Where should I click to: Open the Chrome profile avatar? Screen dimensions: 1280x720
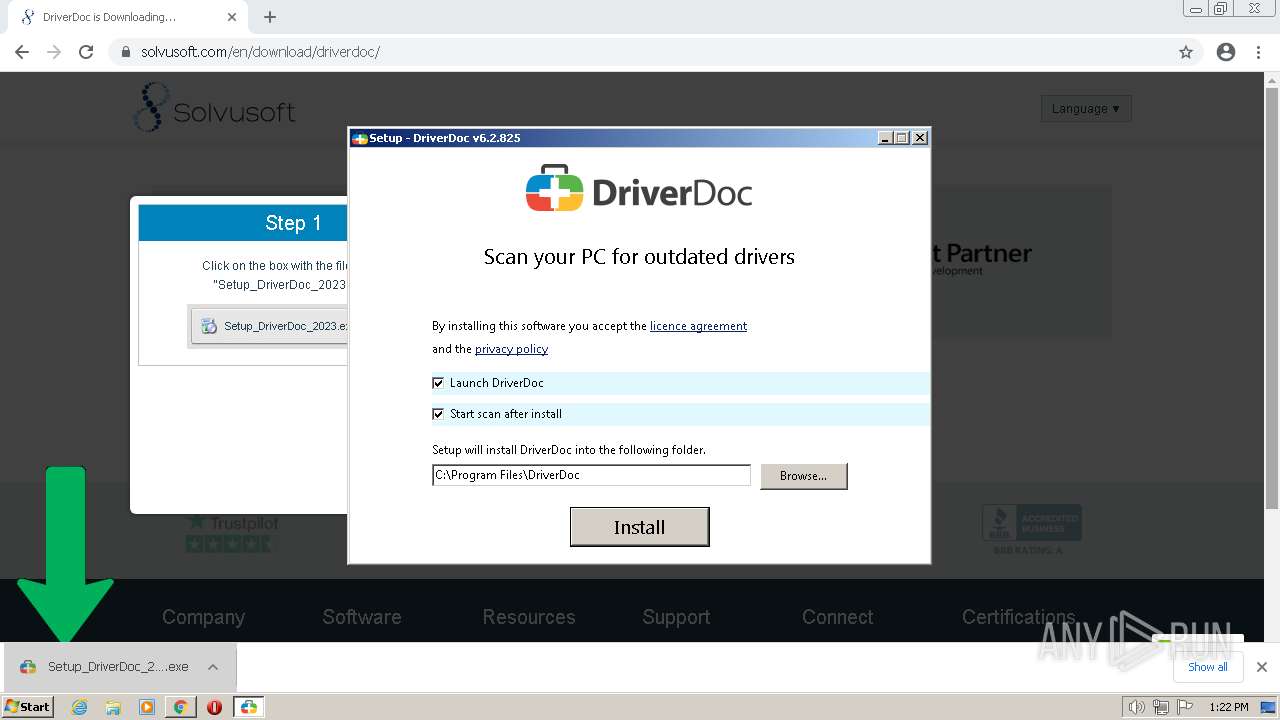pos(1226,52)
